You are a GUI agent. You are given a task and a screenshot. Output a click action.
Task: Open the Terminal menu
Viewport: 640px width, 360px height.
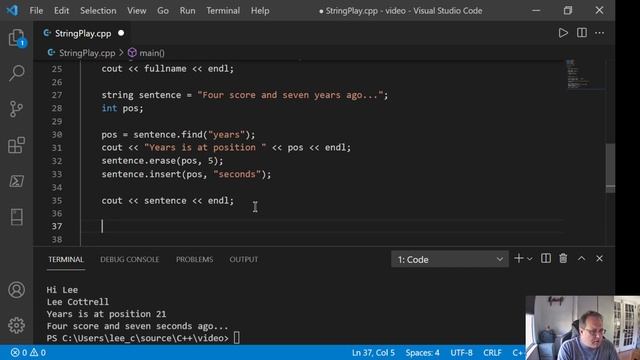coord(223,11)
